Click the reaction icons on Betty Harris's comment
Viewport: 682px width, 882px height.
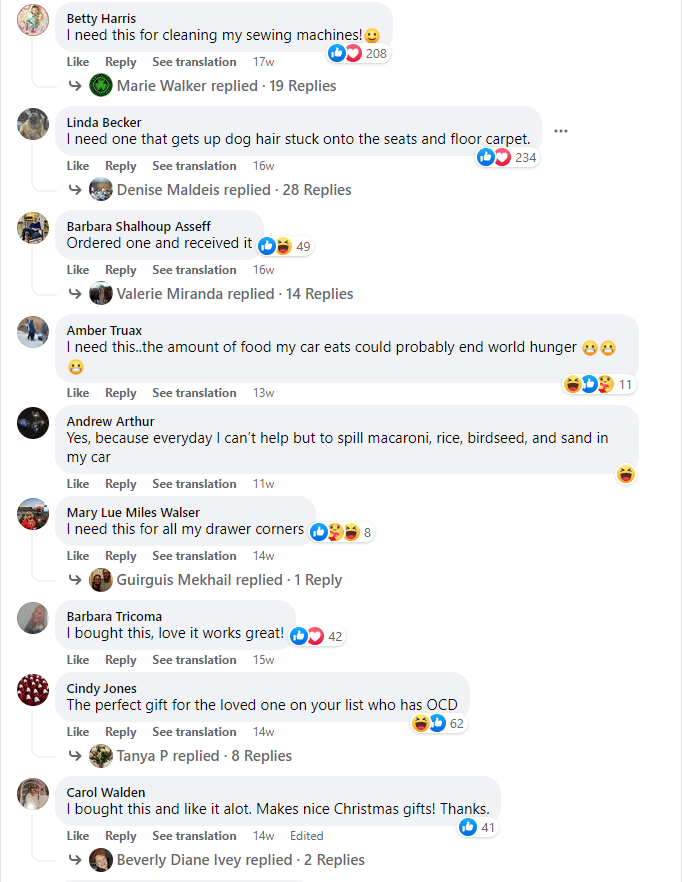click(x=345, y=53)
